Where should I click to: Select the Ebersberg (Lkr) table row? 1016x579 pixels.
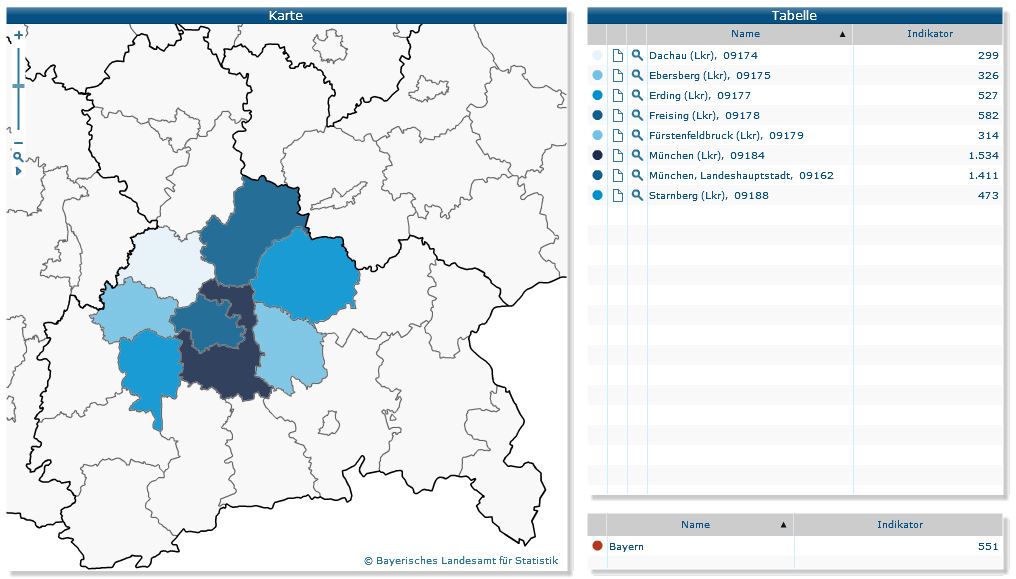709,76
